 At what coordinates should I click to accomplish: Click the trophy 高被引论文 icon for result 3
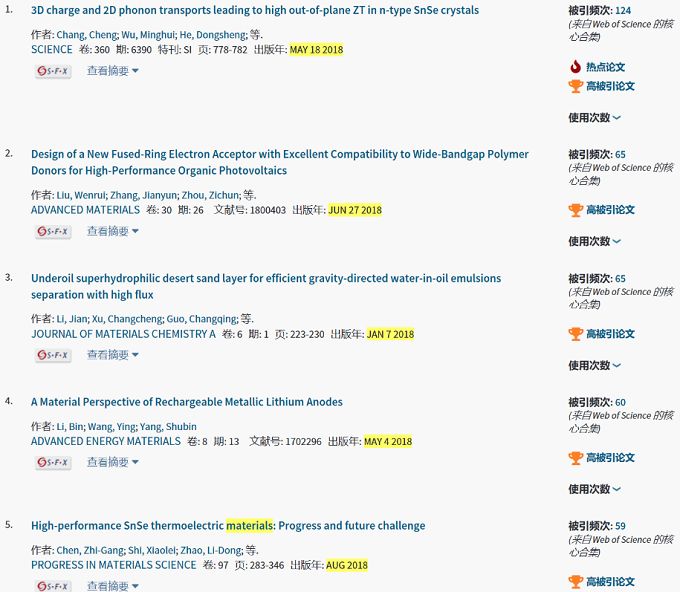pos(575,334)
